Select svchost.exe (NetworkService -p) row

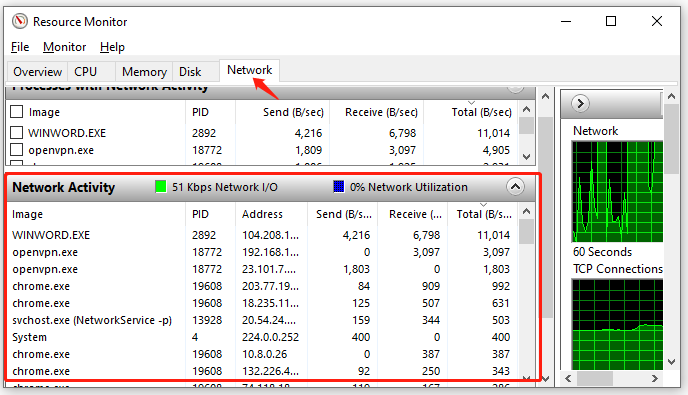tap(262, 320)
